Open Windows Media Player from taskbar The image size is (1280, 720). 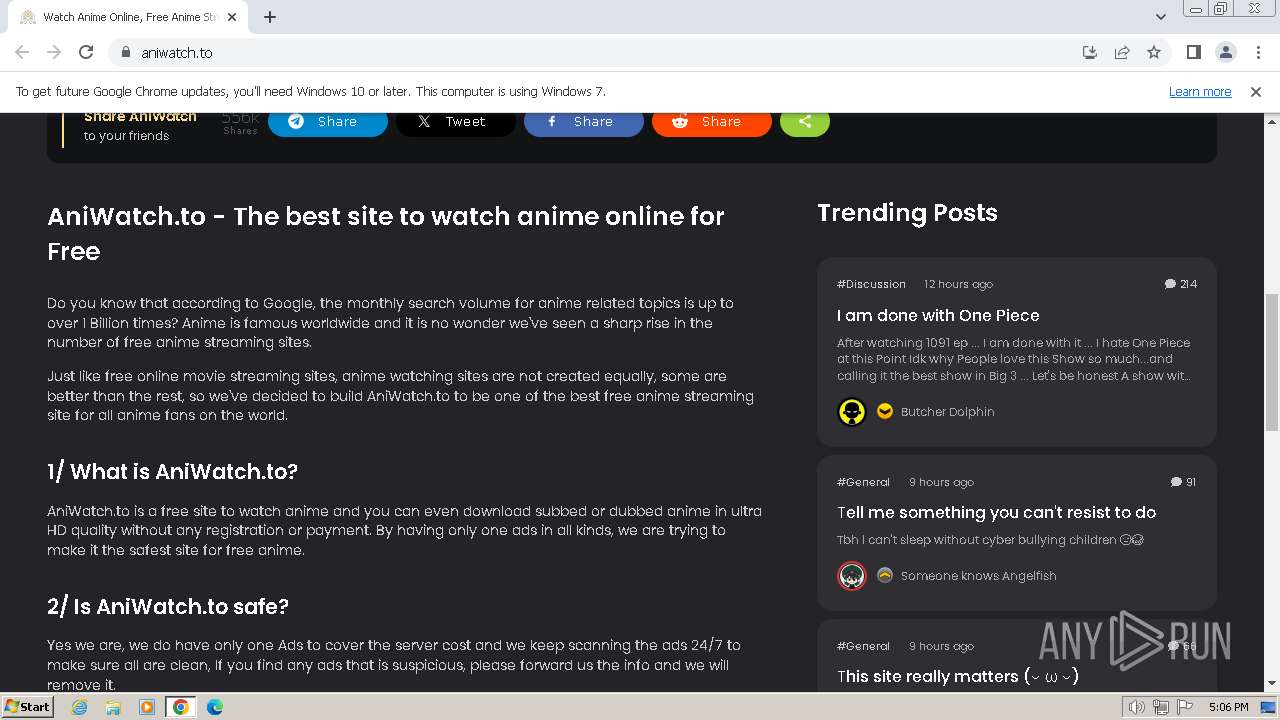[147, 707]
